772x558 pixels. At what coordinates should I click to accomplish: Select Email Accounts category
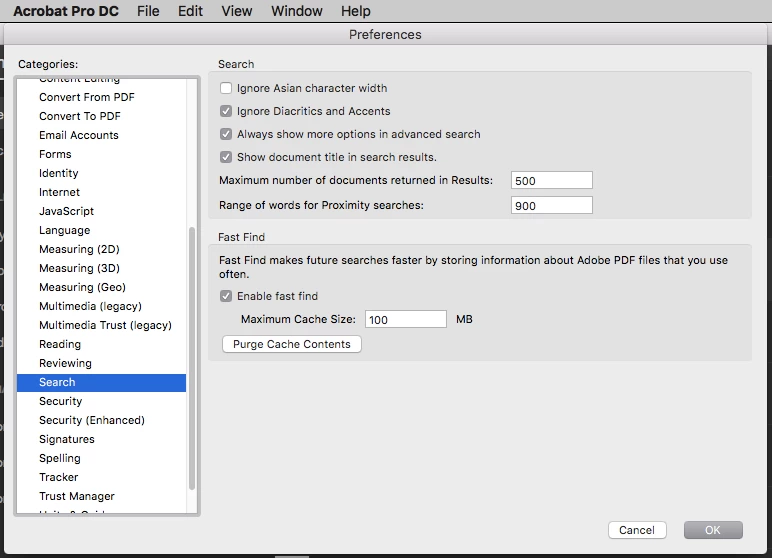(x=101, y=135)
